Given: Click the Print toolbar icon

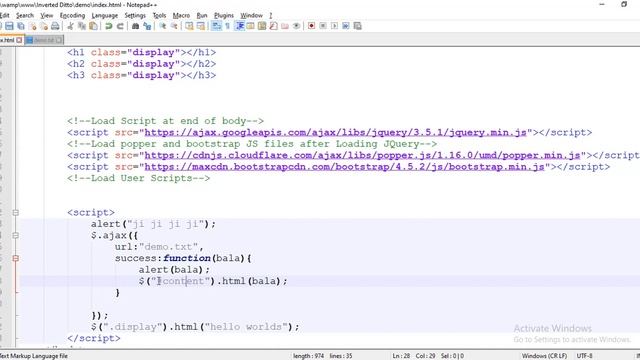Looking at the screenshot, I should point(55,26).
